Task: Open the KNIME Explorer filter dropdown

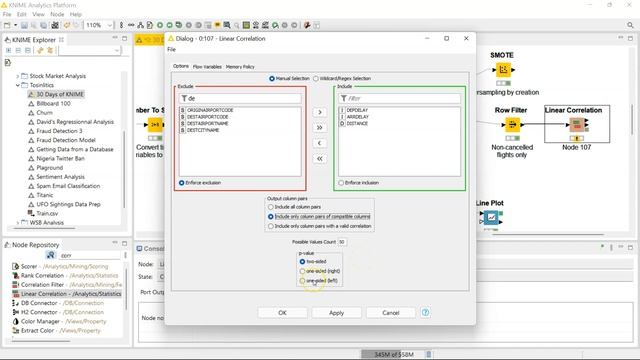Action: (x=117, y=50)
